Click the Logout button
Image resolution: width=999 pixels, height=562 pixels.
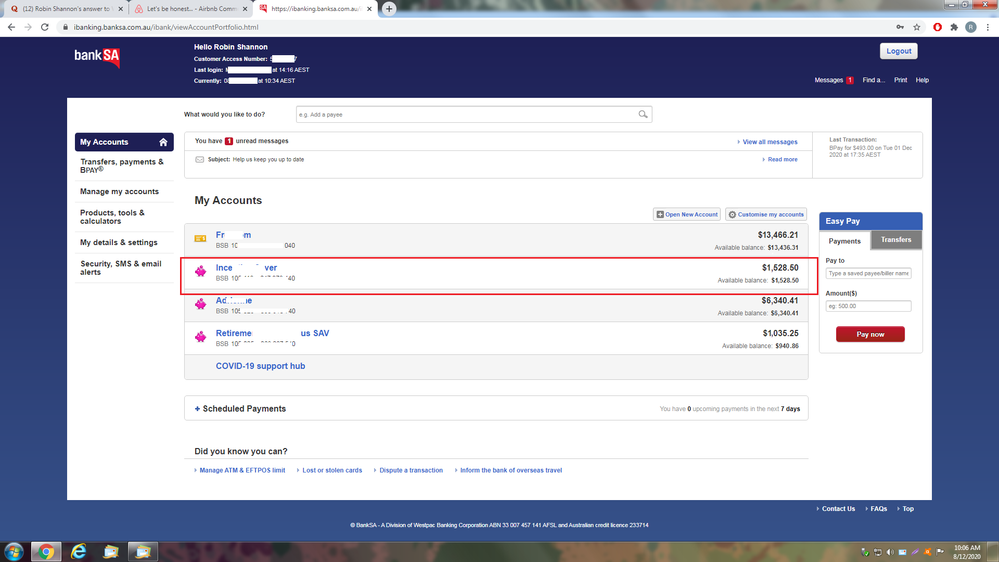(x=898, y=51)
